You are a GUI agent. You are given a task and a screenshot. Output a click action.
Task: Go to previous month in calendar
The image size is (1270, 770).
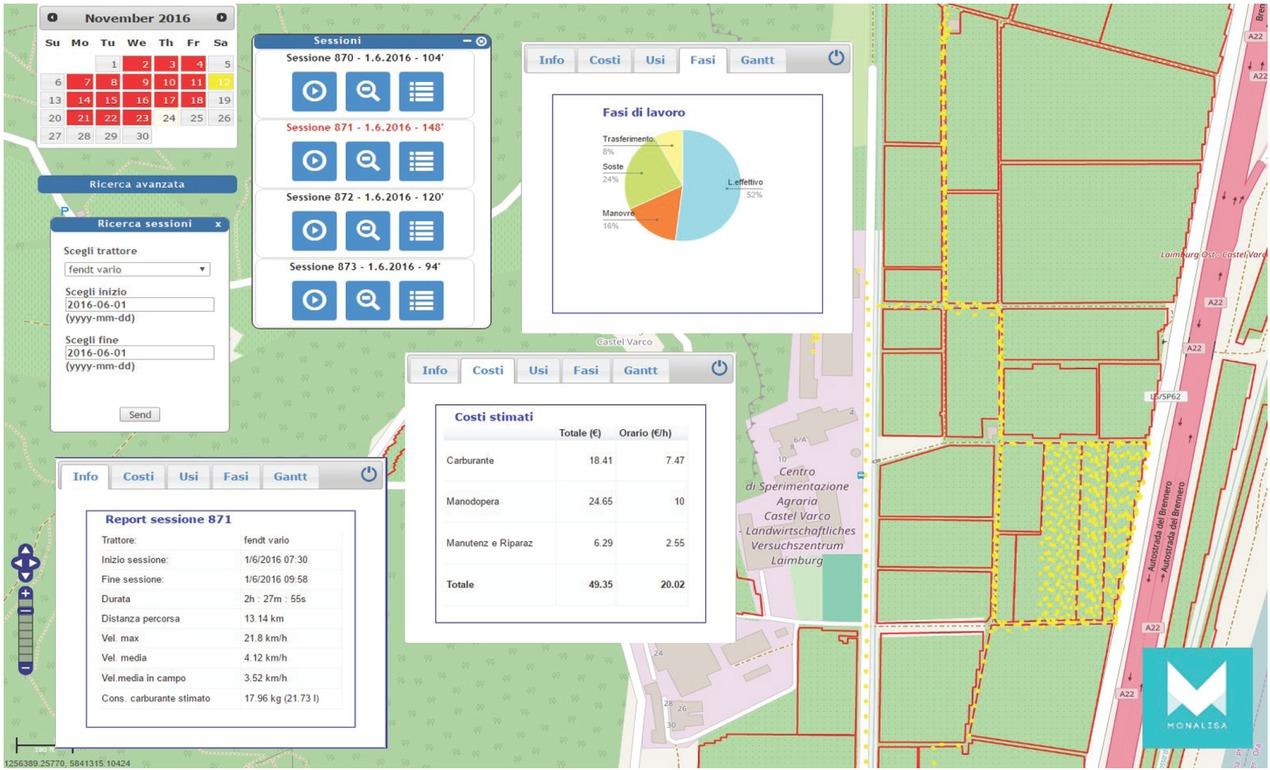point(53,18)
